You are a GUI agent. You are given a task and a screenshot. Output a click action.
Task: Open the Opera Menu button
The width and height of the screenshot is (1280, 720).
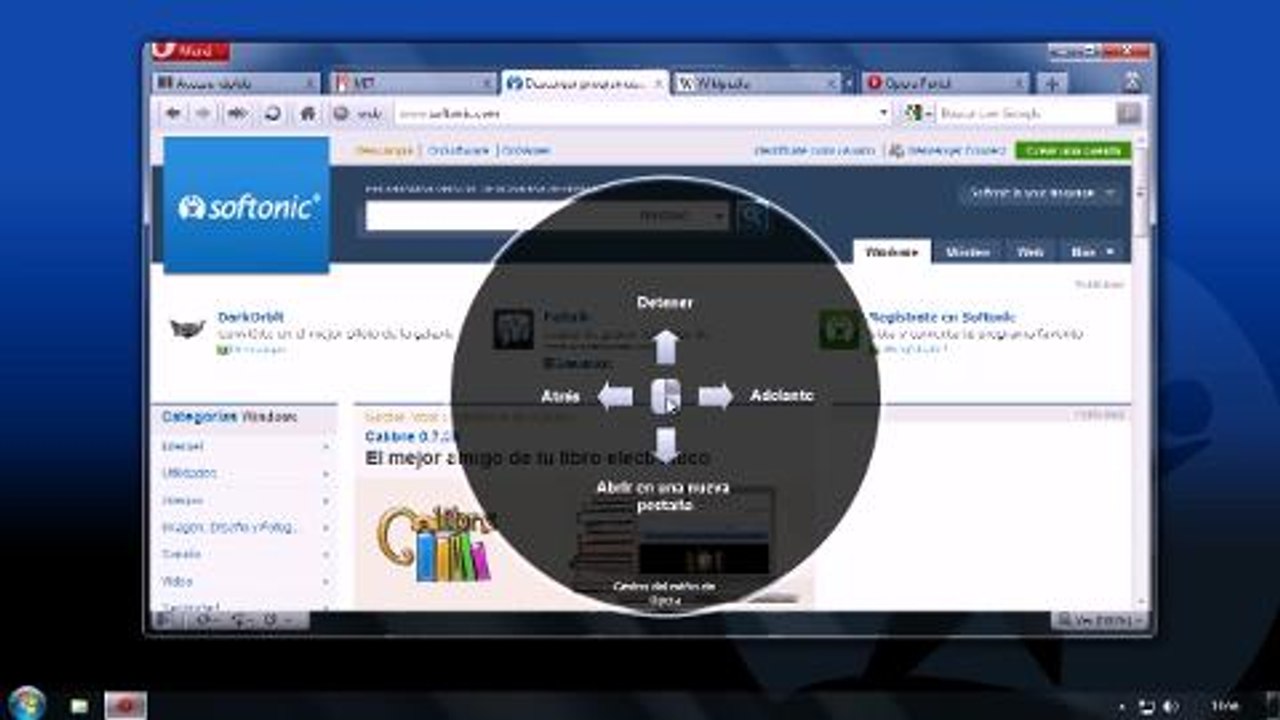point(191,51)
